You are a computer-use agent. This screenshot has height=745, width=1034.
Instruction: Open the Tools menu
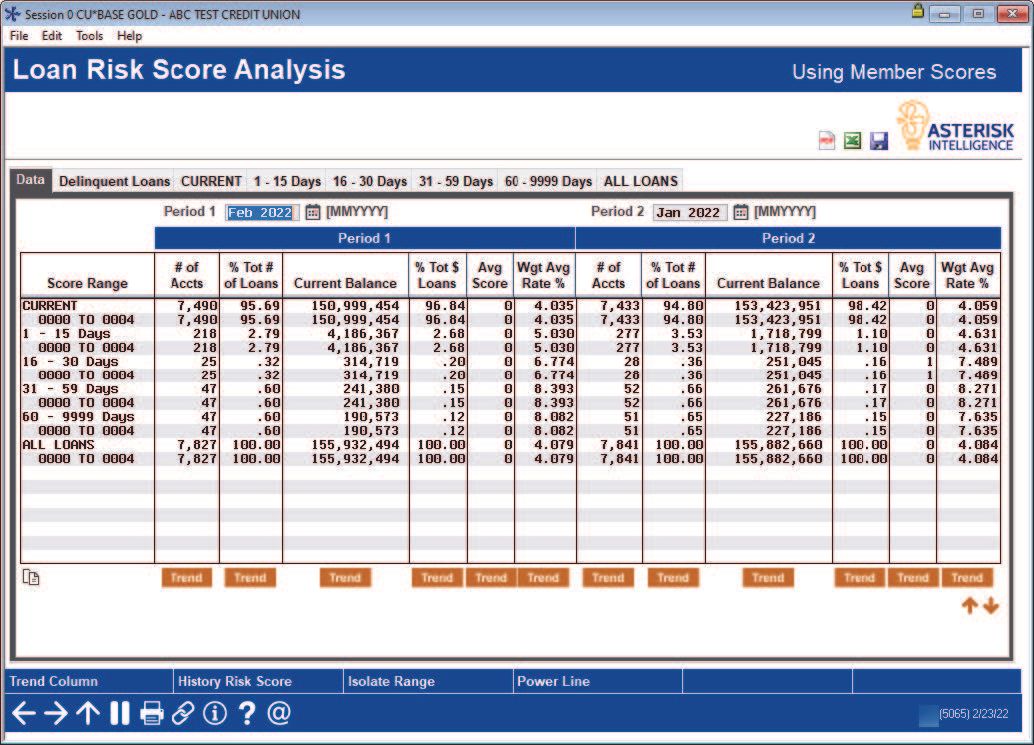coord(89,36)
